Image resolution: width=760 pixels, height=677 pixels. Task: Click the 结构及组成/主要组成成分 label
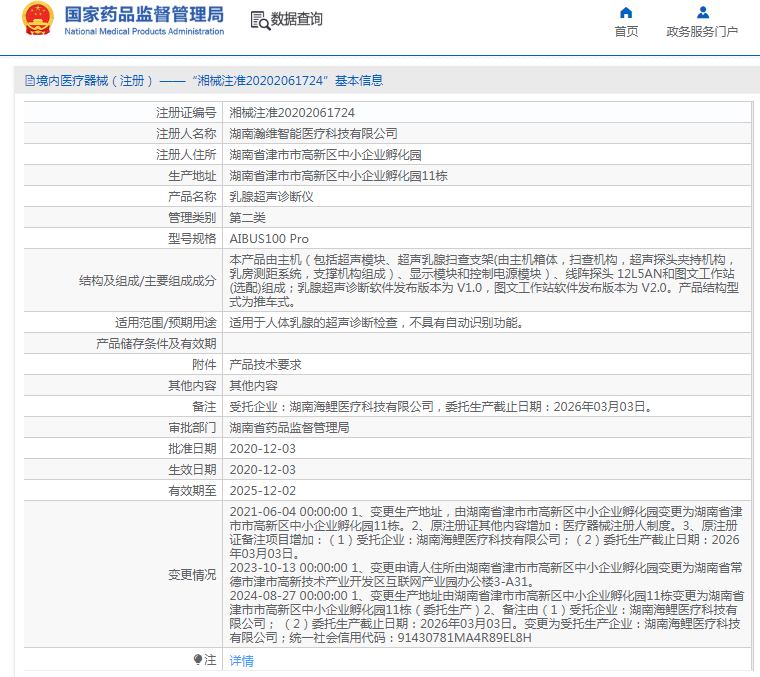click(x=147, y=281)
